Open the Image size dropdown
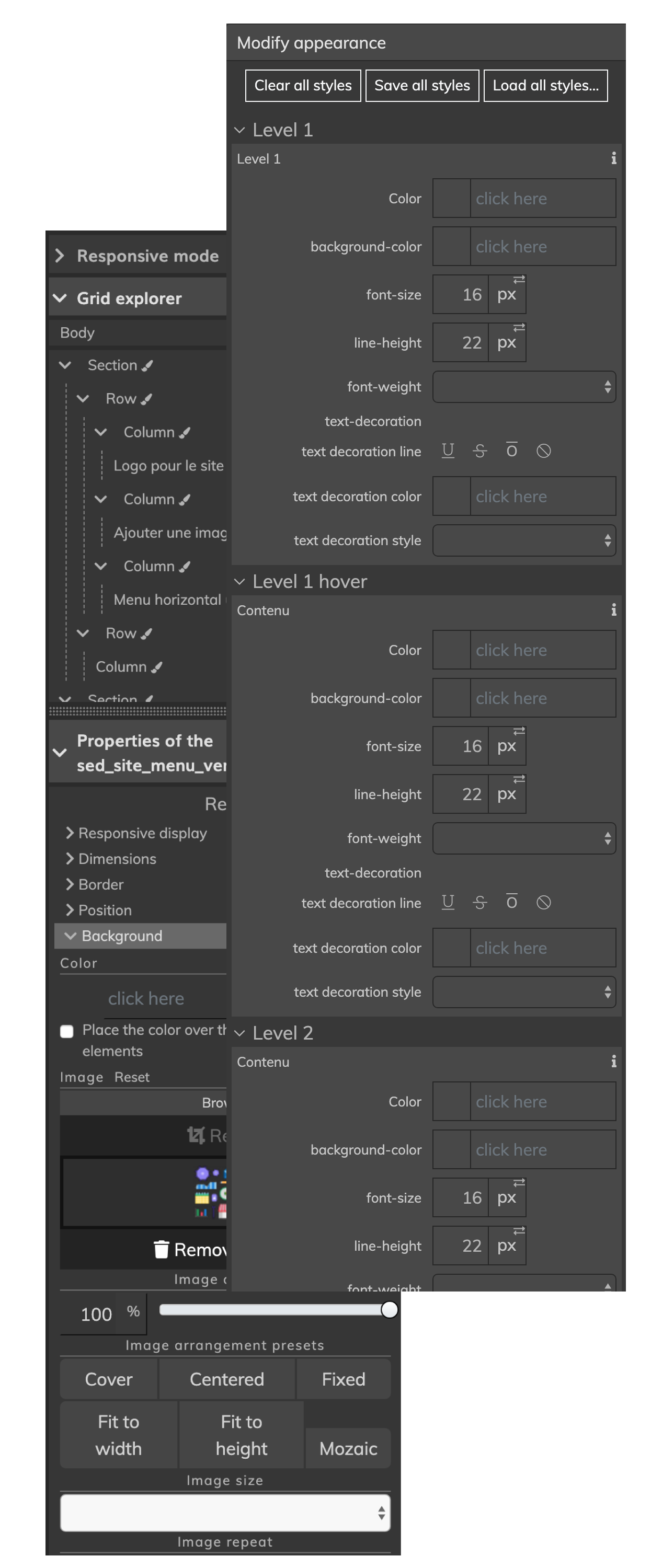This screenshot has height=1568, width=651. click(x=225, y=1513)
